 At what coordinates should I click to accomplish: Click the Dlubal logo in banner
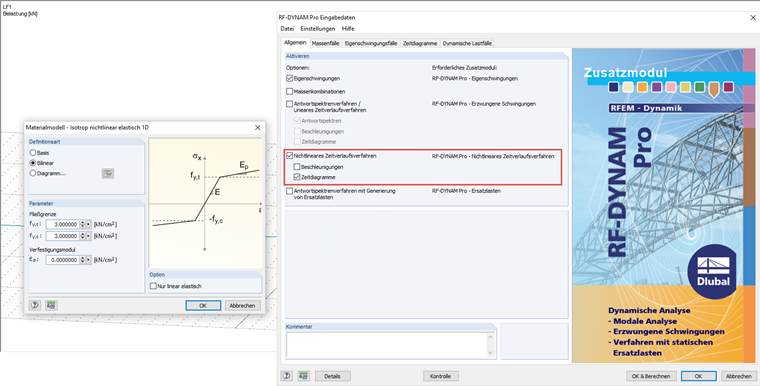(712, 272)
